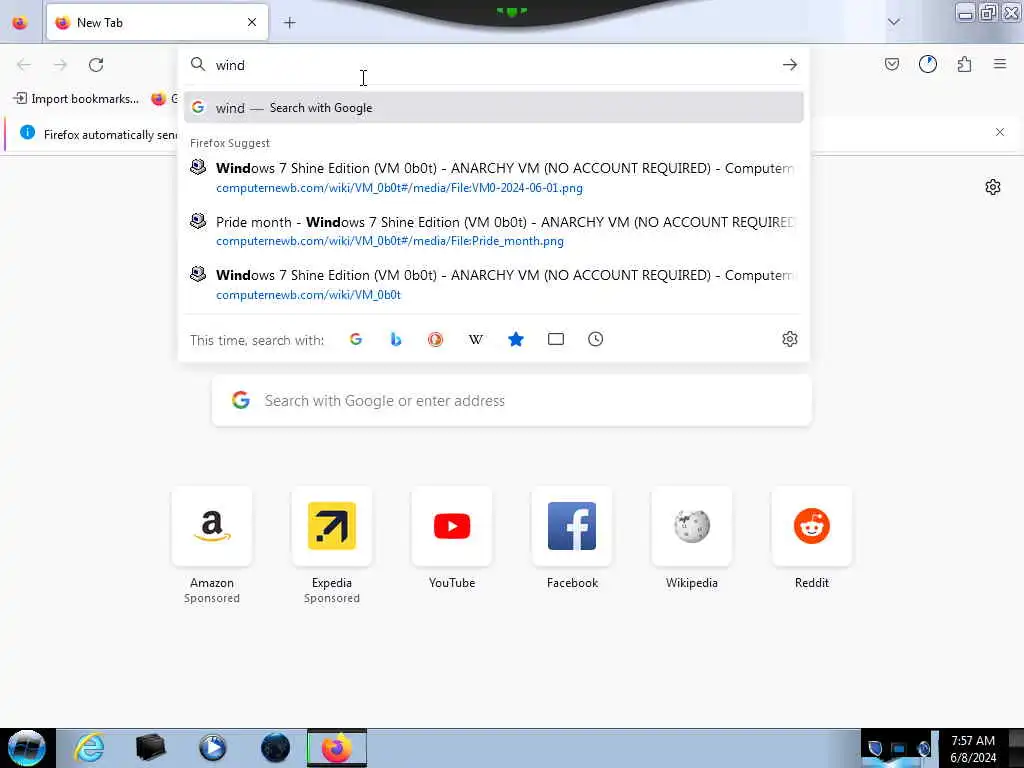Dismiss the Firefox automatically sends notification bar

(999, 132)
